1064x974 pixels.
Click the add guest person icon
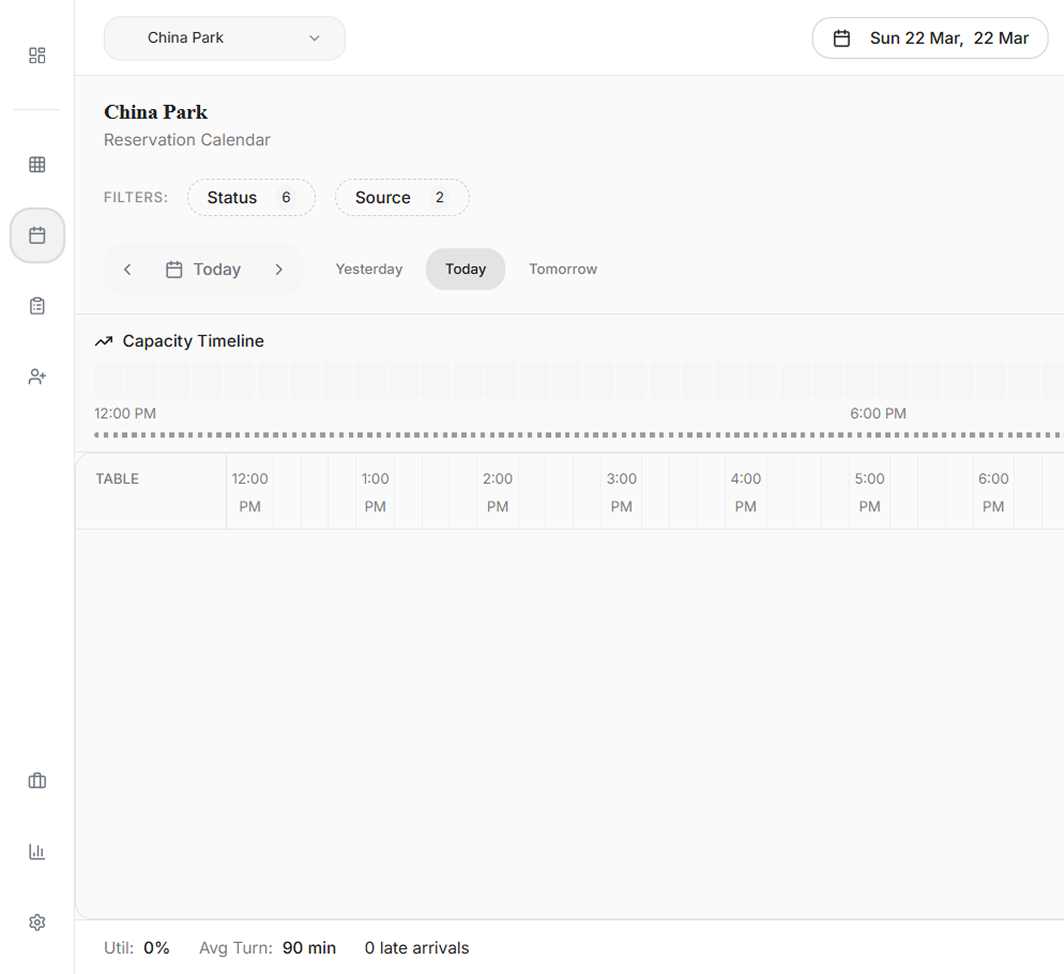click(x=37, y=377)
